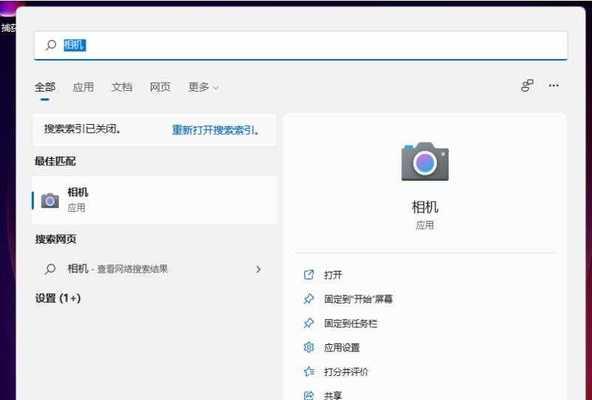Click the web search magnifier icon
The height and width of the screenshot is (400, 592).
click(x=50, y=269)
